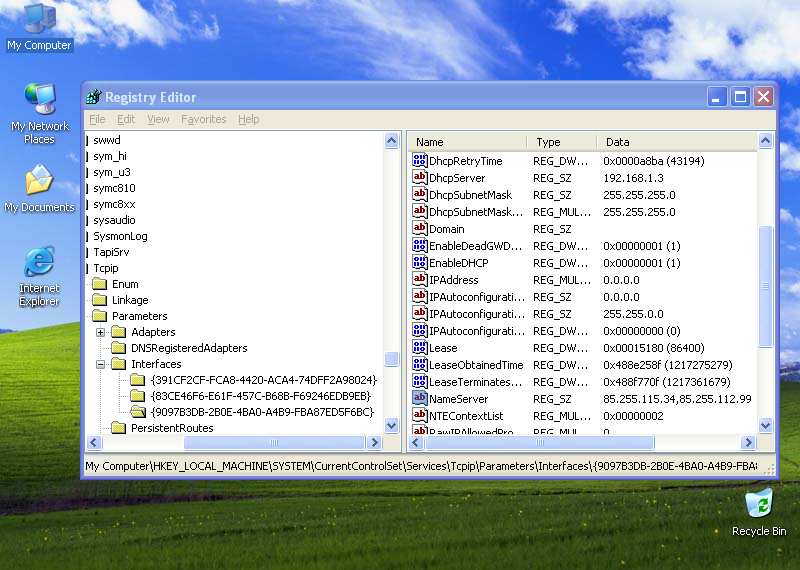800x570 pixels.
Task: Collapse the Interfaces tree node
Action: [x=101, y=364]
